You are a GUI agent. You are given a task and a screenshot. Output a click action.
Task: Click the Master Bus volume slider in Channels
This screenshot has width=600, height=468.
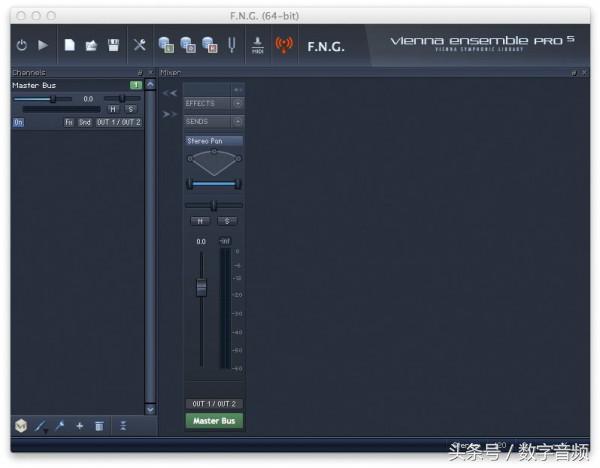(42, 99)
